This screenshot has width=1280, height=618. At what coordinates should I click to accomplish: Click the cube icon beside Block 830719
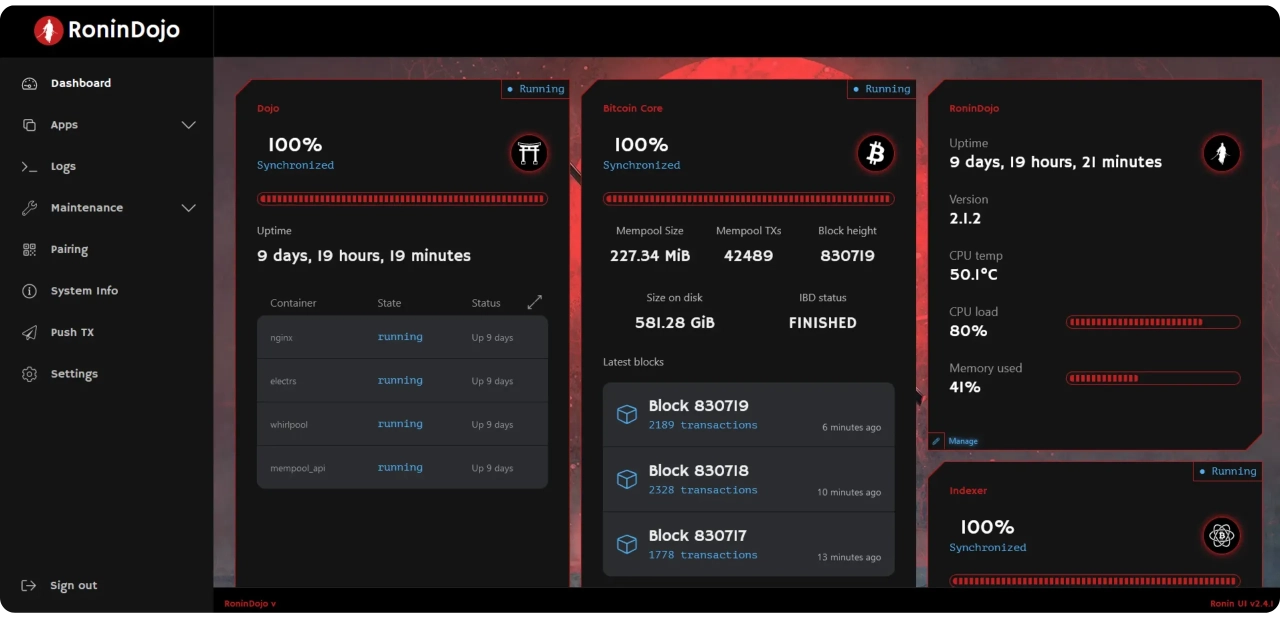(627, 414)
